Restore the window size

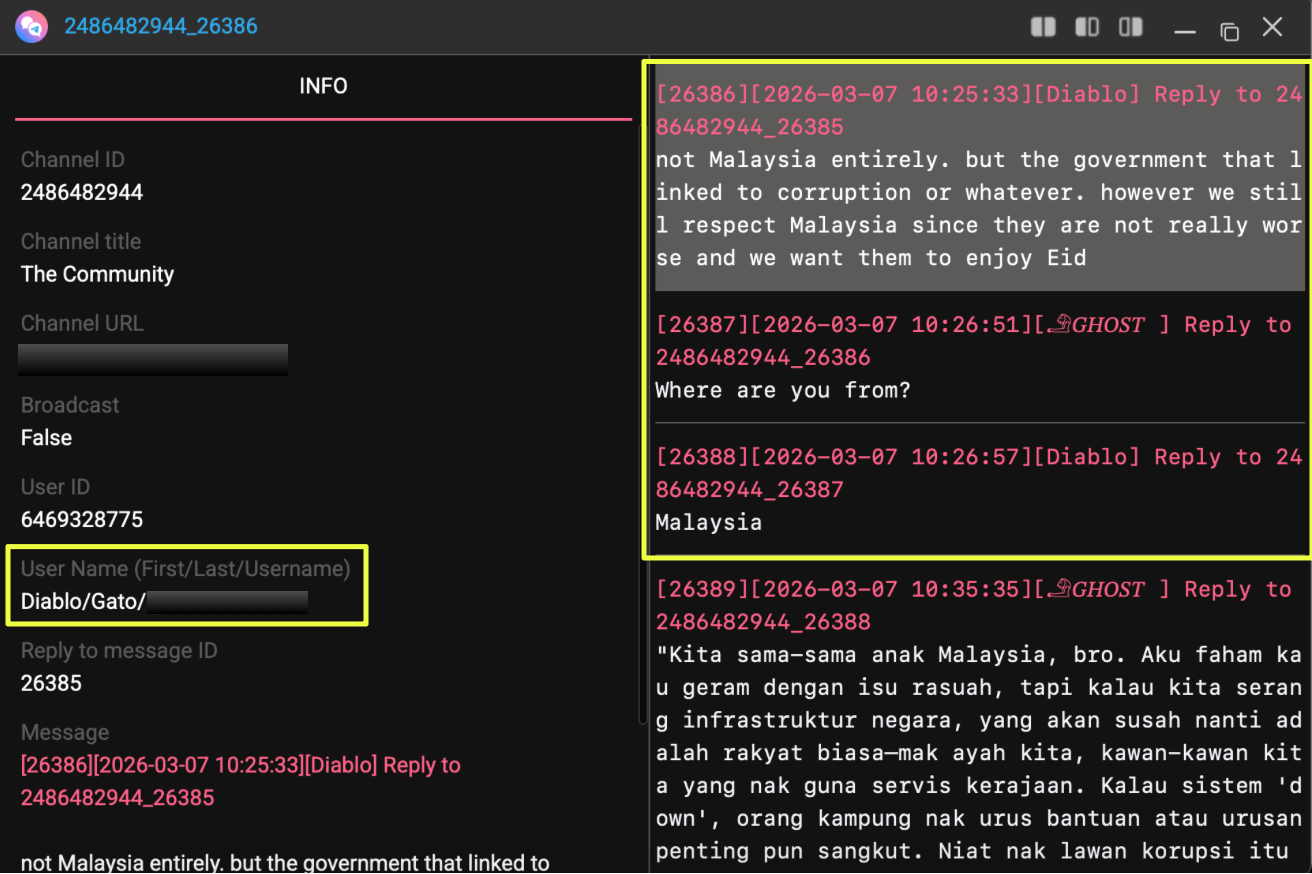tap(1229, 29)
